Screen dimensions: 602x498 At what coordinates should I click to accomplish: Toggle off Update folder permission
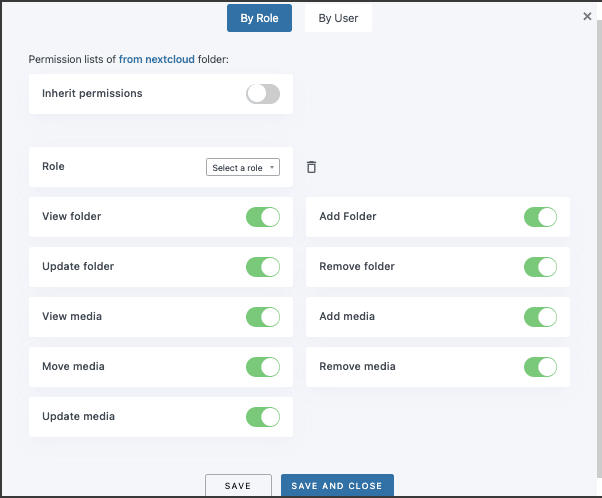(263, 267)
